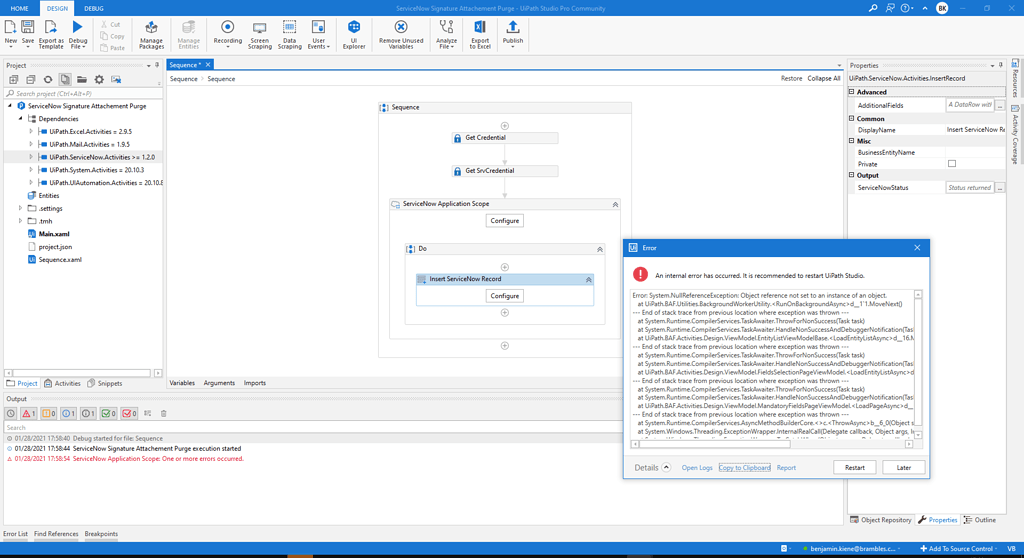Screen dimensions: 1024x558
Task: Collapse the Dependencies node
Action: (20, 119)
